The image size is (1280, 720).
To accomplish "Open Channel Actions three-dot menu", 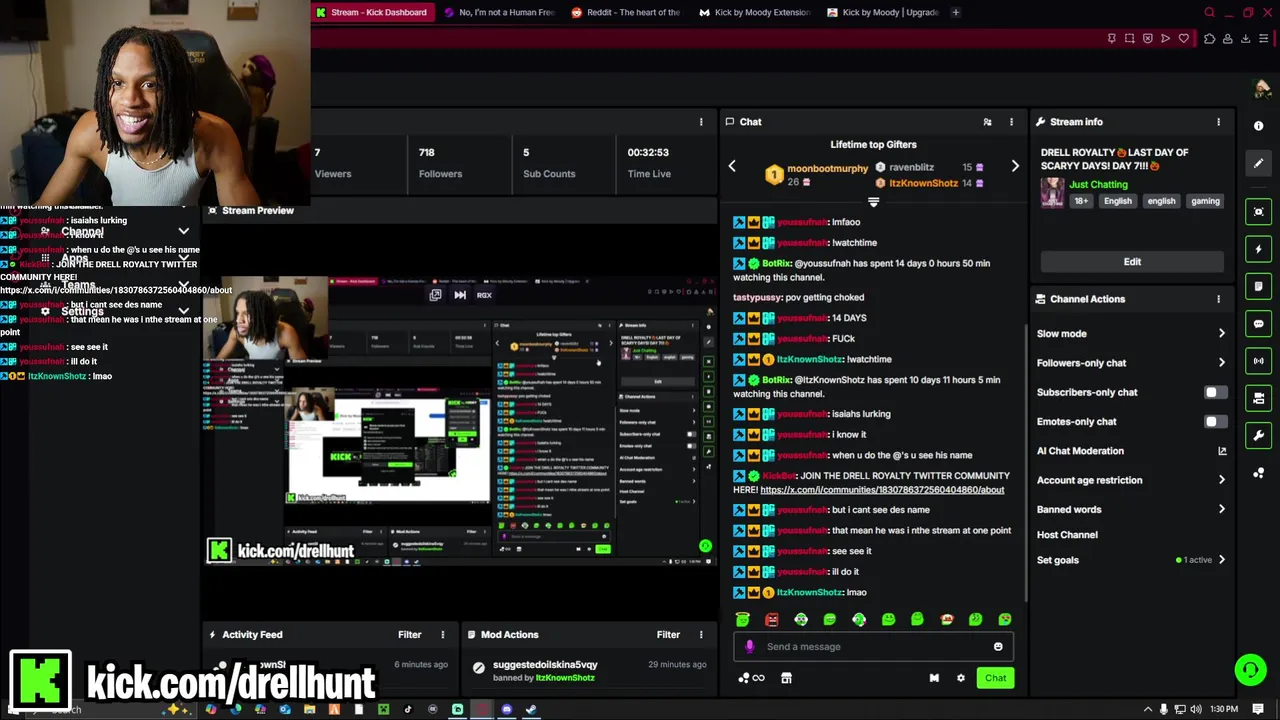I will pyautogui.click(x=1218, y=299).
